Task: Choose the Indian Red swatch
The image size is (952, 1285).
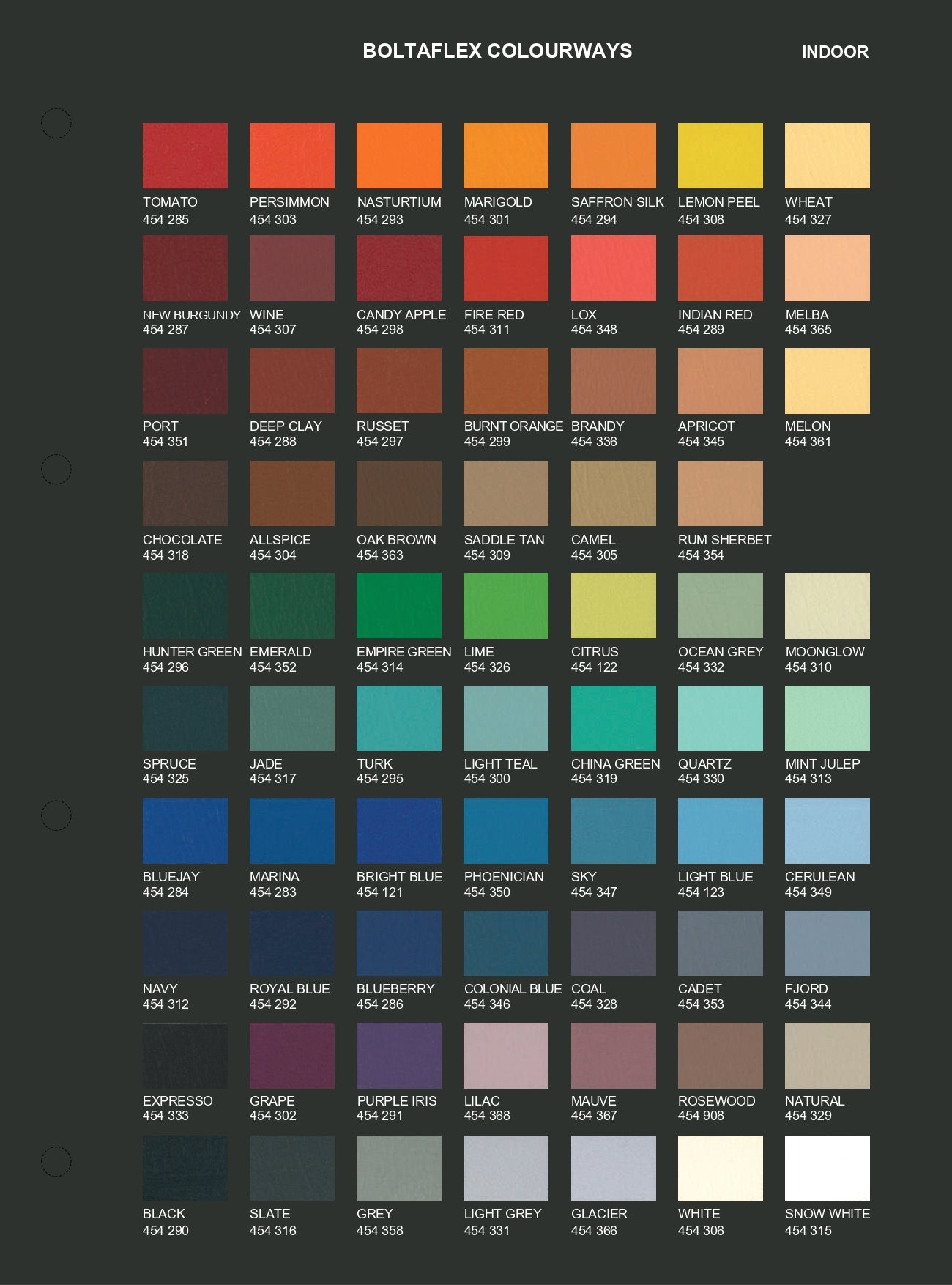Action: point(721,268)
